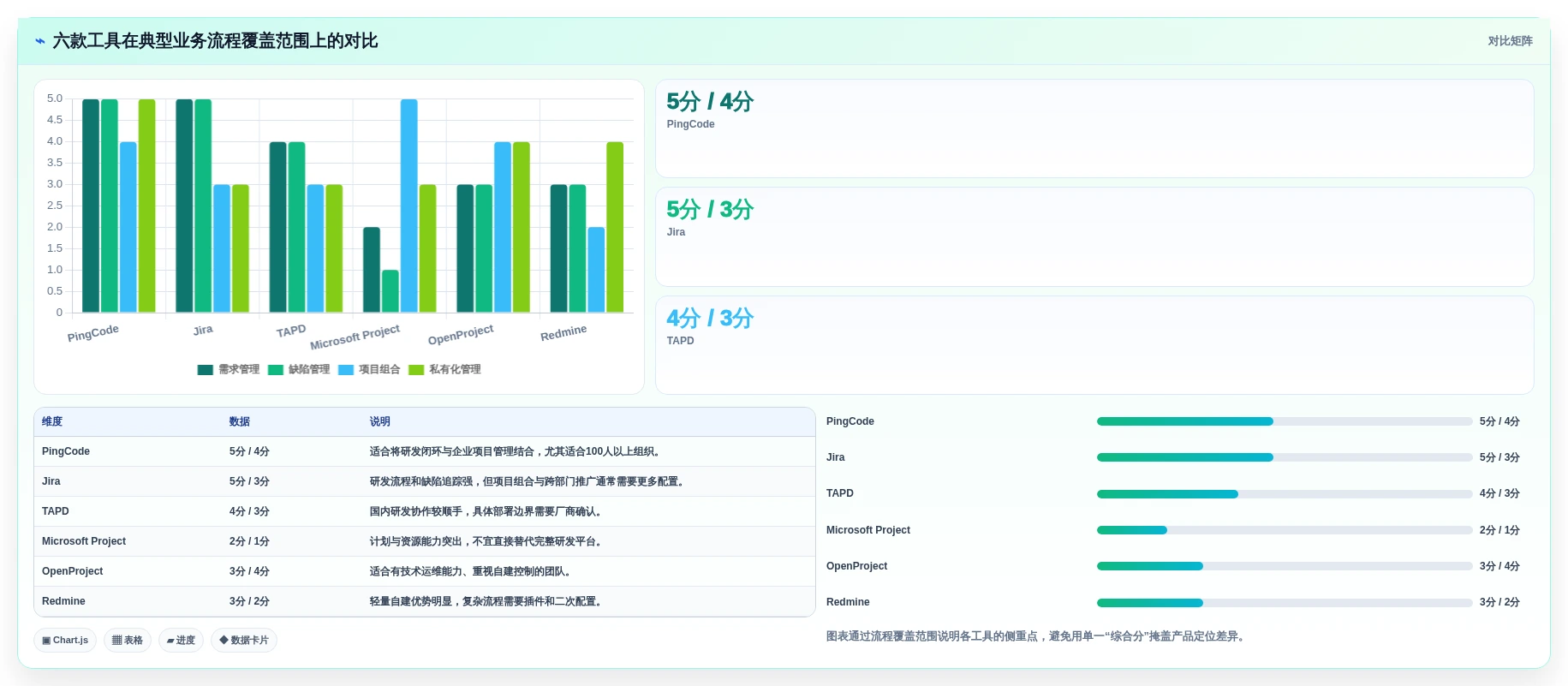1568x686 pixels.
Task: Click Microsoft Project's shortest 缺陷管理 bar
Action: click(391, 291)
